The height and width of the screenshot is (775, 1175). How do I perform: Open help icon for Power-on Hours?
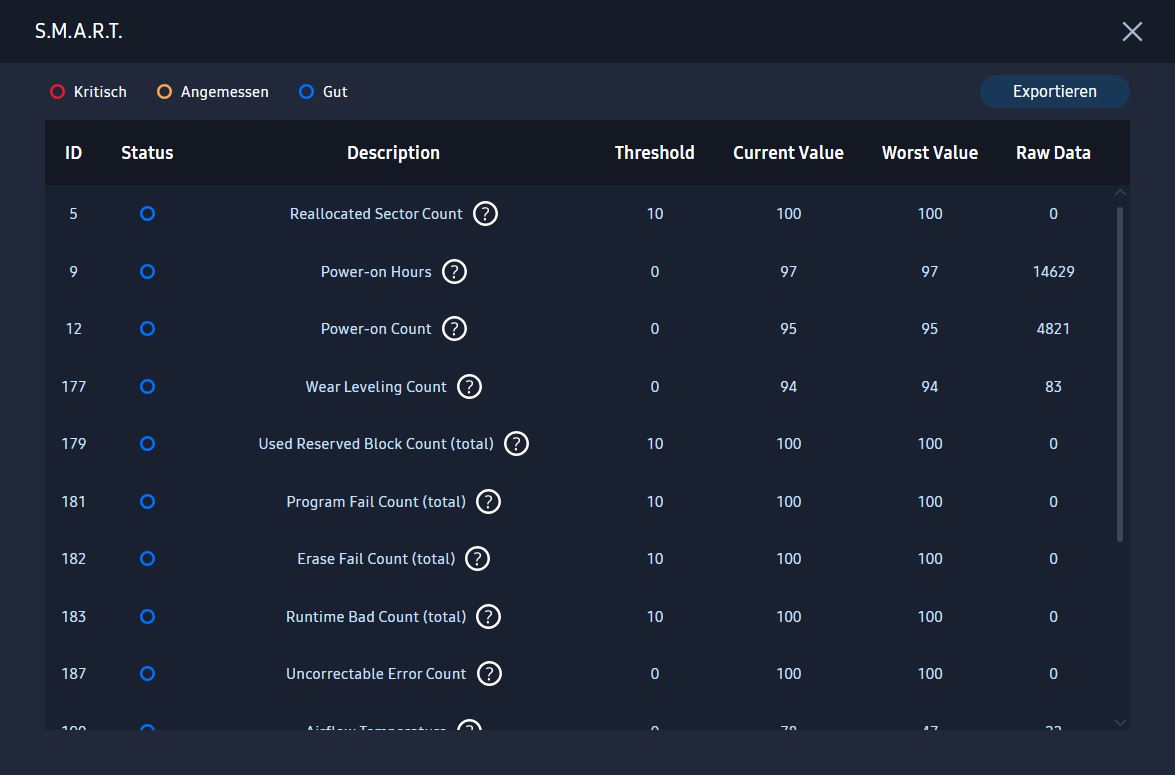point(454,271)
